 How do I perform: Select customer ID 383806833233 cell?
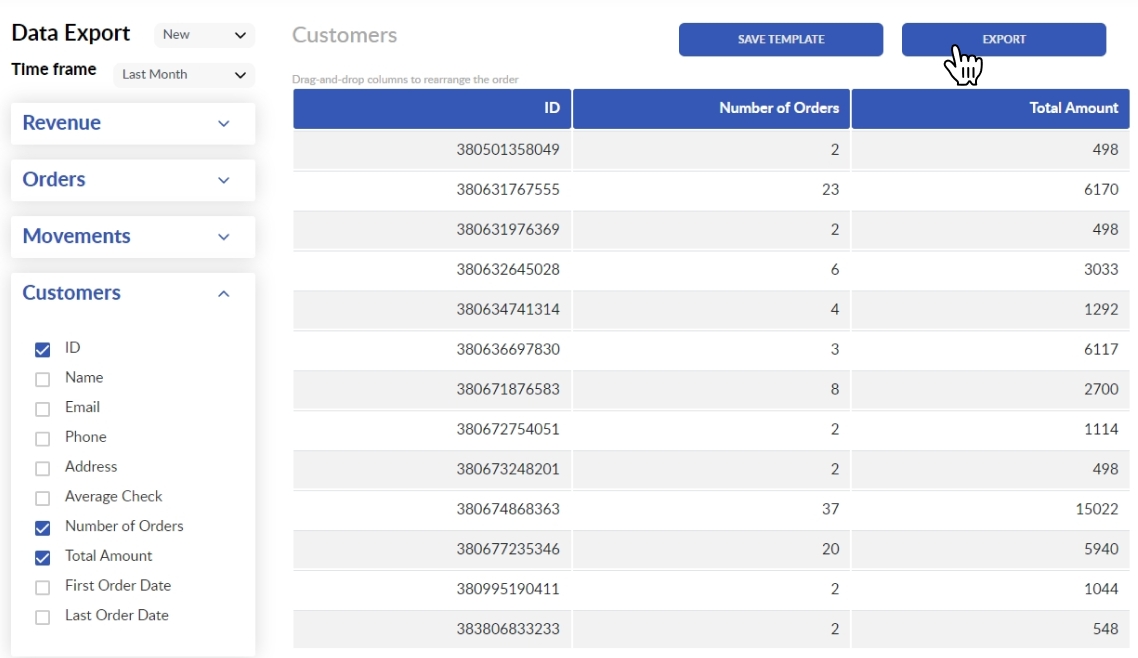coord(432,629)
